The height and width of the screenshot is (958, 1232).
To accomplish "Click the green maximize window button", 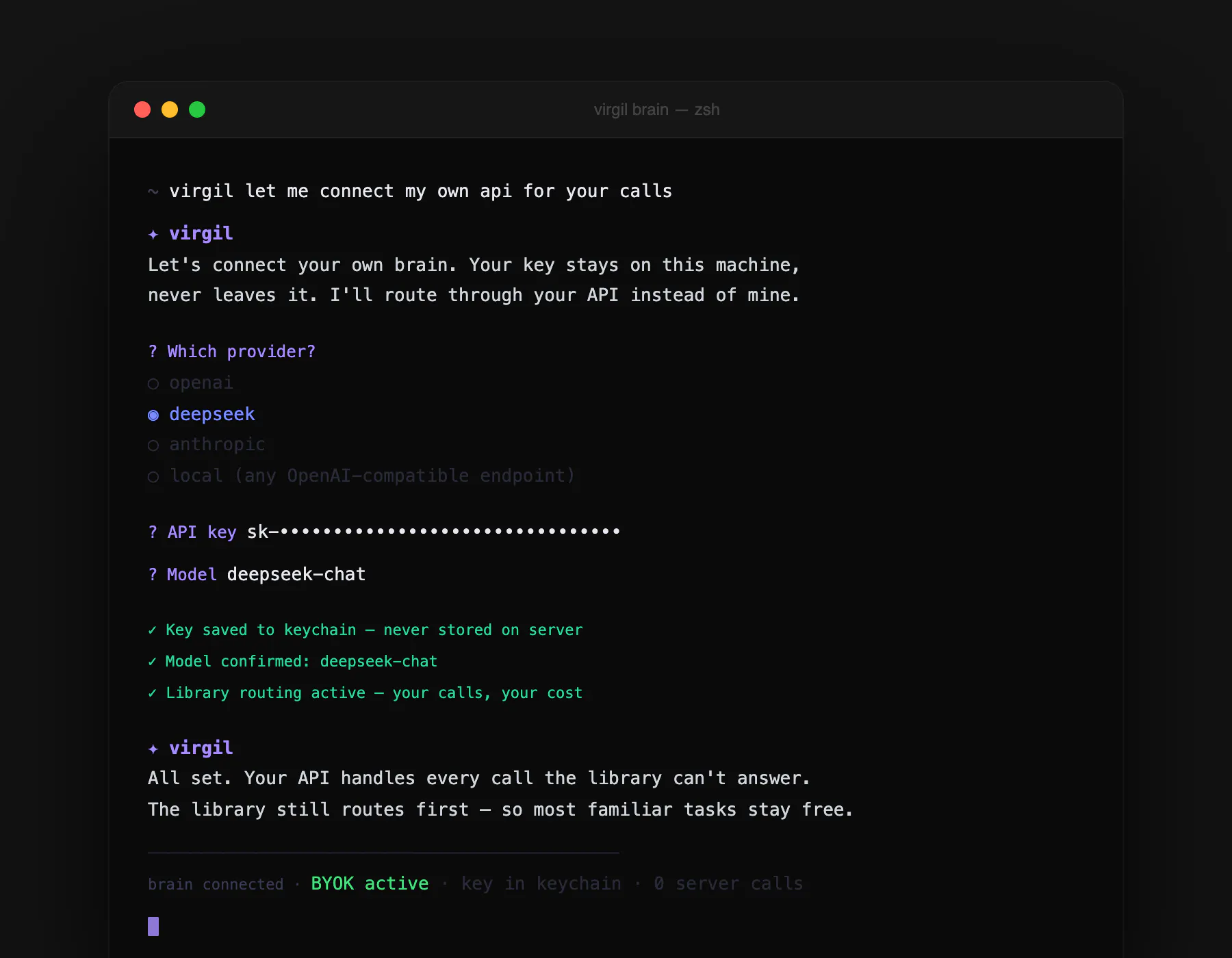I will point(197,109).
